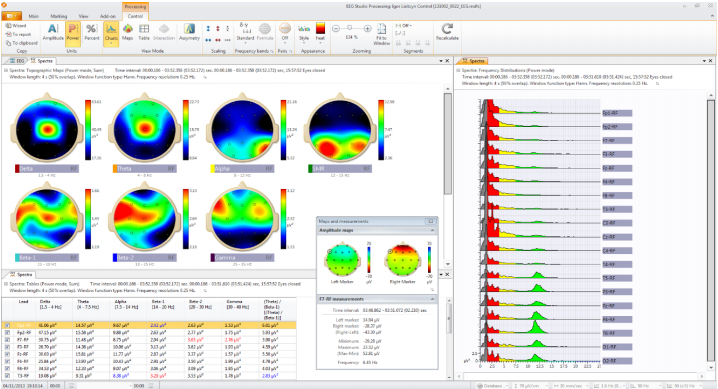718x389 pixels.
Task: Toggle checkbox for Fp2-RF row
Action: click(7, 333)
